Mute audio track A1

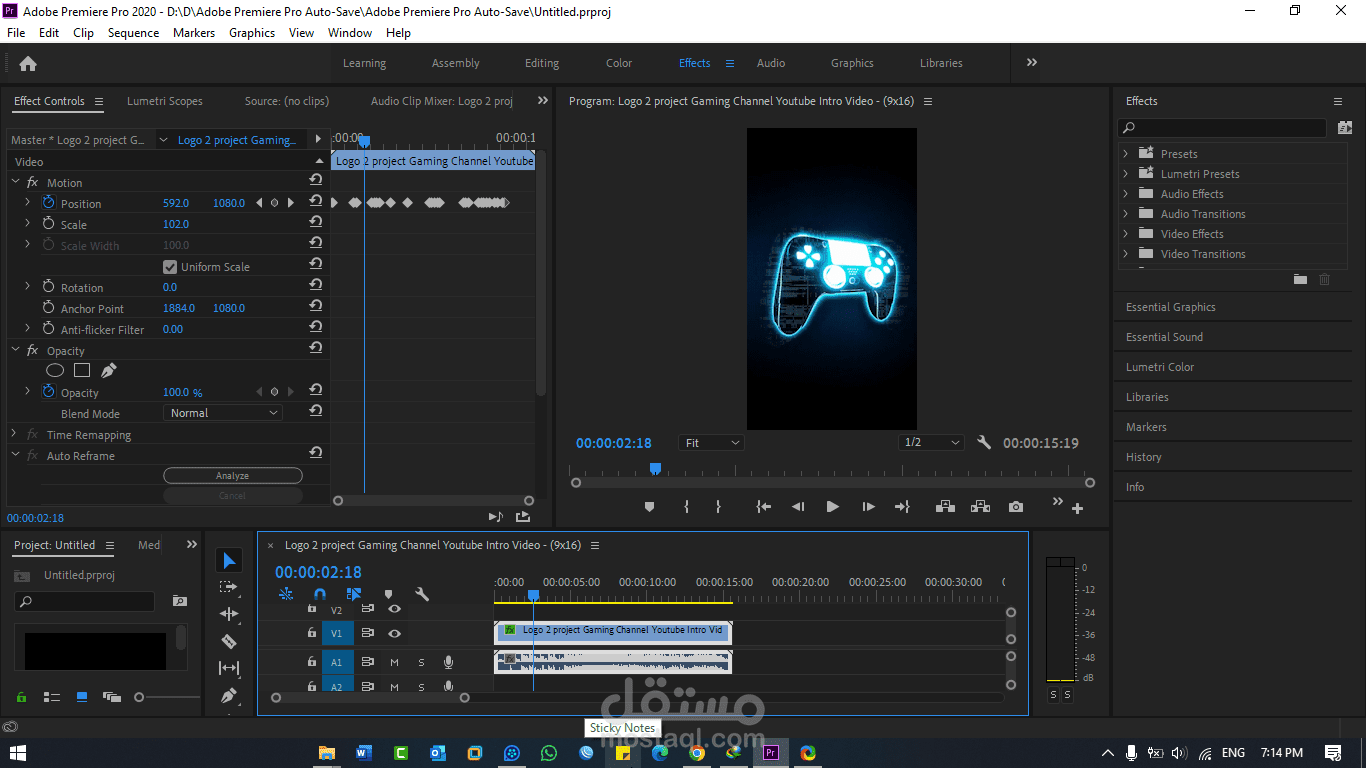(x=394, y=662)
